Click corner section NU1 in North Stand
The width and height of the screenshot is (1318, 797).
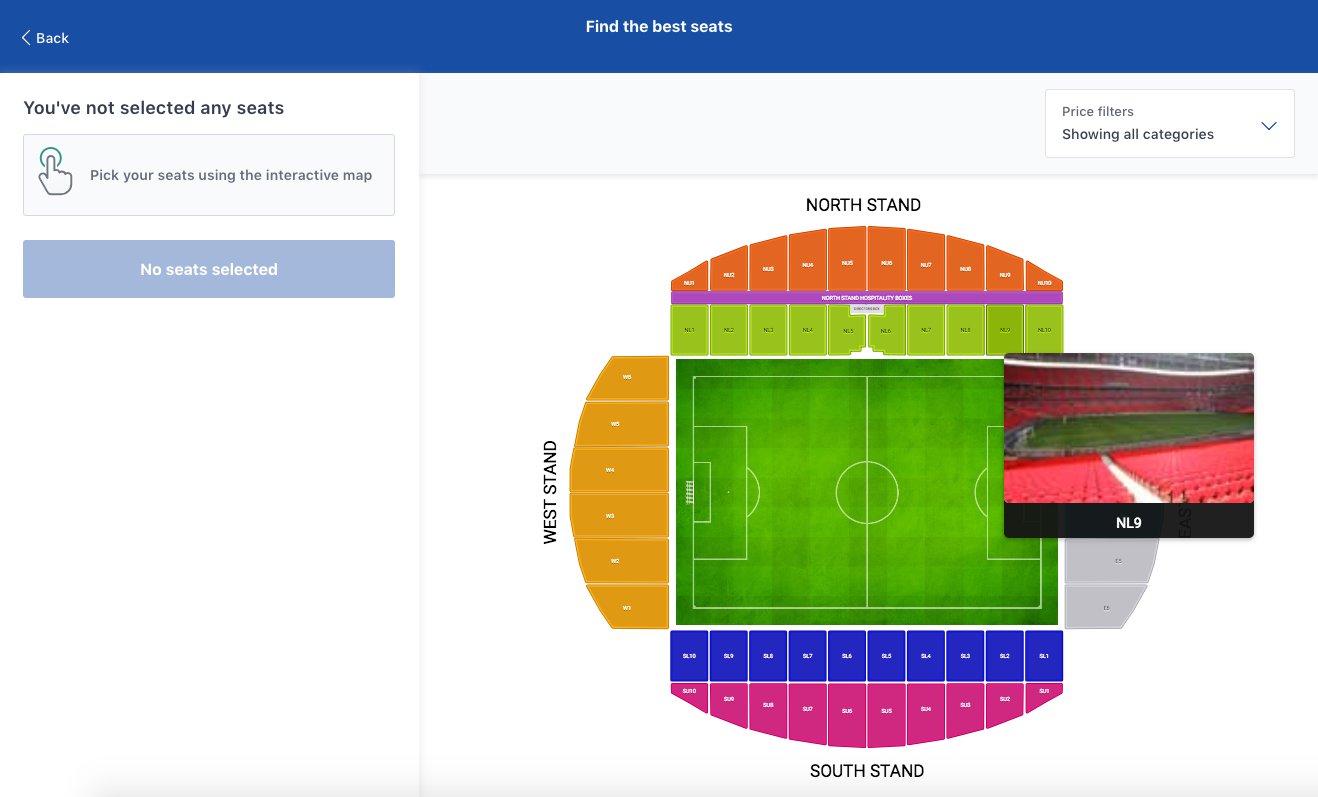click(x=689, y=278)
